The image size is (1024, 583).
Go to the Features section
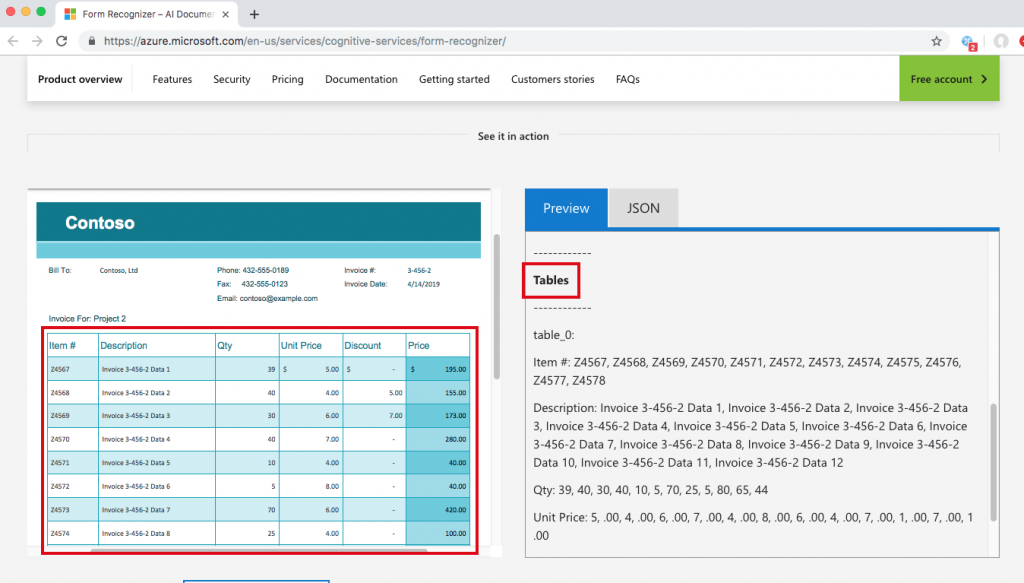pos(172,79)
